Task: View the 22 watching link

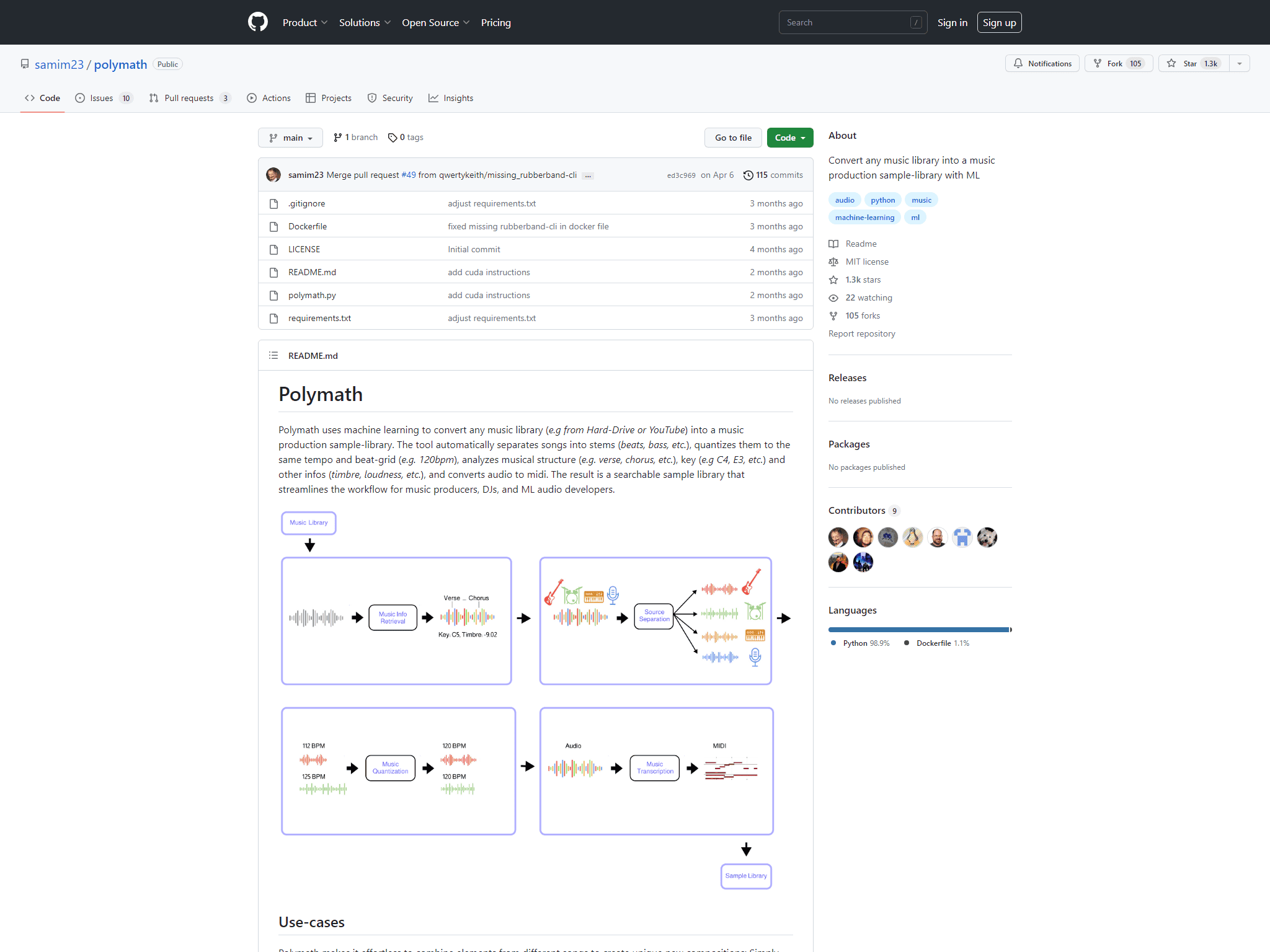Action: tap(860, 297)
